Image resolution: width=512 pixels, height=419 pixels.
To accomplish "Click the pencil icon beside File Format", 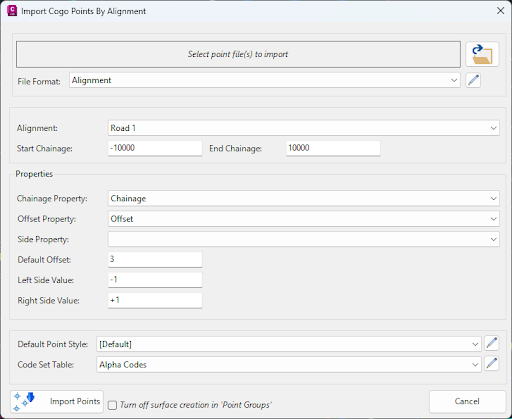I will 473,80.
